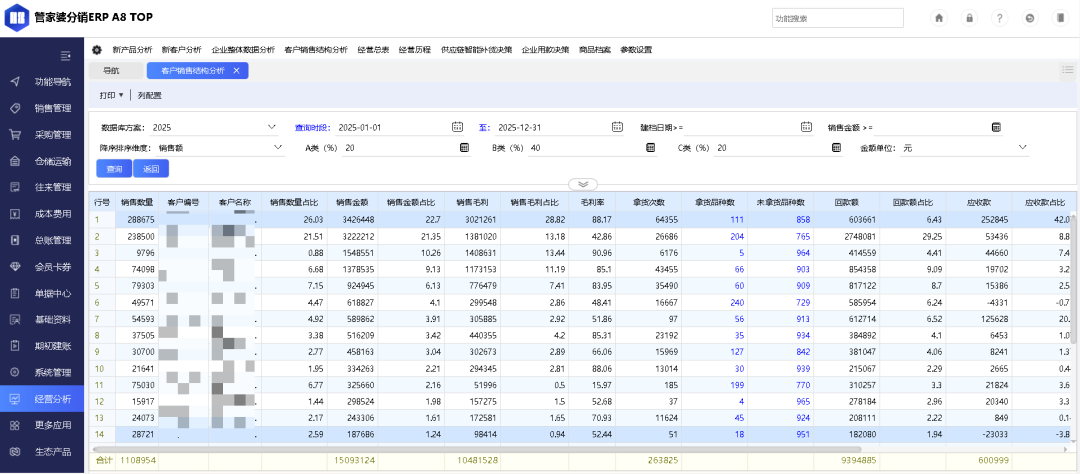Click the 会员卡券 diamond icon in sidebar
The image size is (1080, 474).
14,267
